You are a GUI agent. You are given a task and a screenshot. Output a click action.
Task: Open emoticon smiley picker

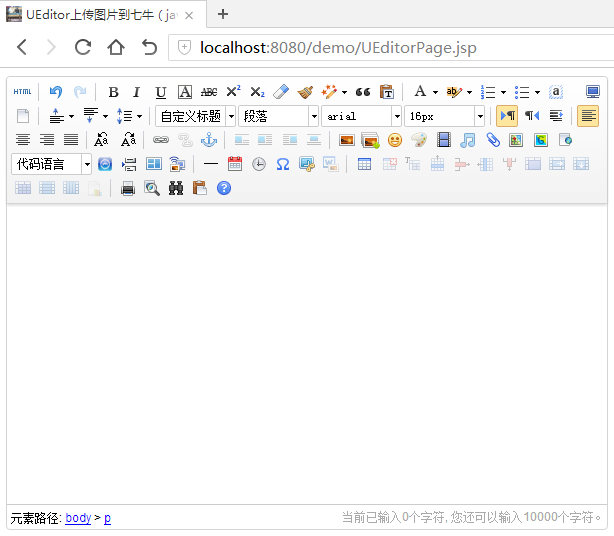[395, 140]
